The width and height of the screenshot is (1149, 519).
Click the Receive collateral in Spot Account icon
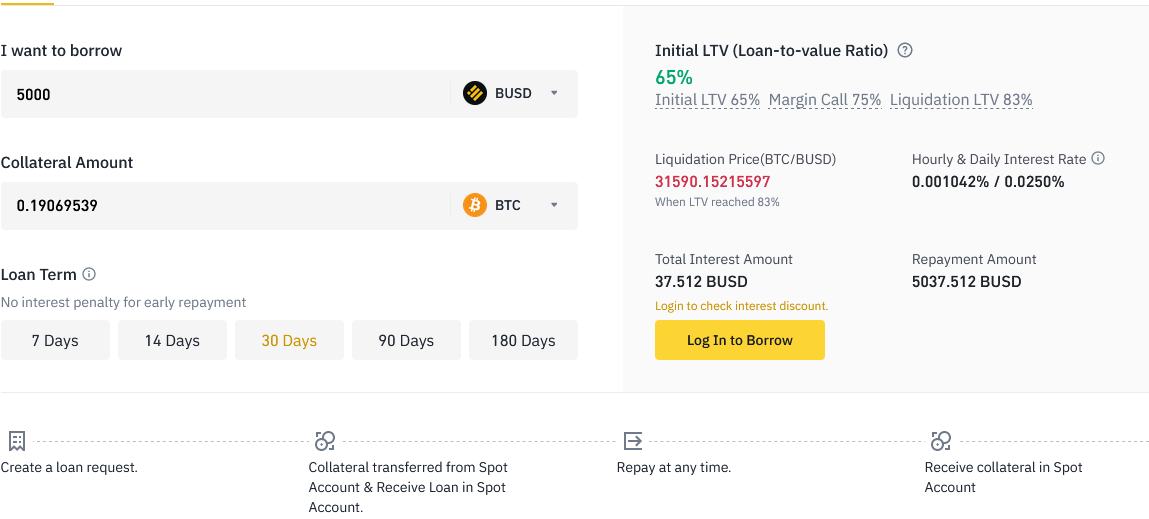[941, 441]
